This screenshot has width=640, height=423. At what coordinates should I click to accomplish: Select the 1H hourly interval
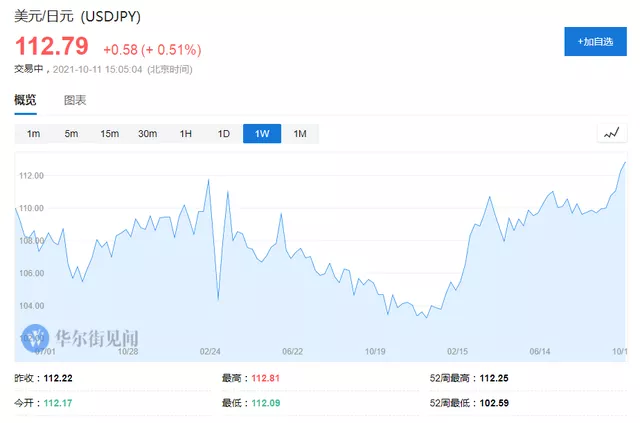click(185, 134)
